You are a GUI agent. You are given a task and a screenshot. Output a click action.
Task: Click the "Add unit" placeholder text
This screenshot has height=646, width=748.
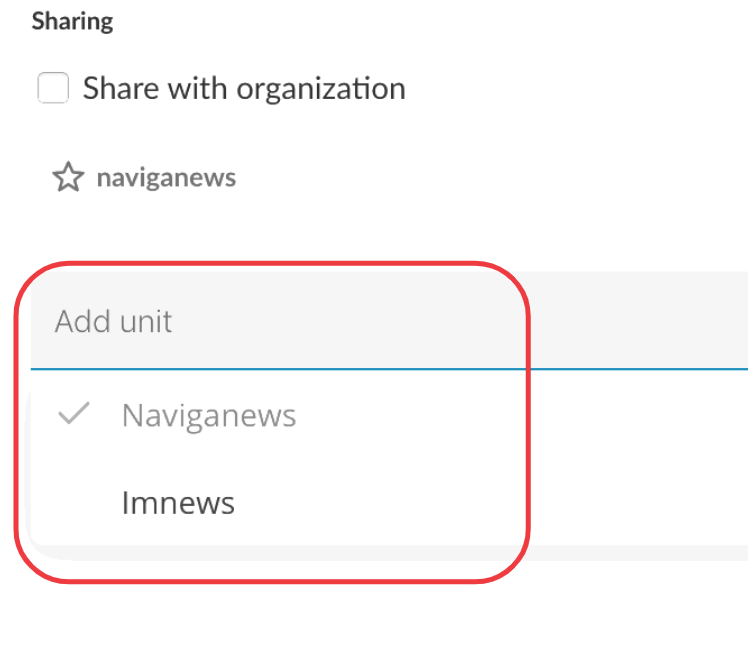[x=113, y=322]
